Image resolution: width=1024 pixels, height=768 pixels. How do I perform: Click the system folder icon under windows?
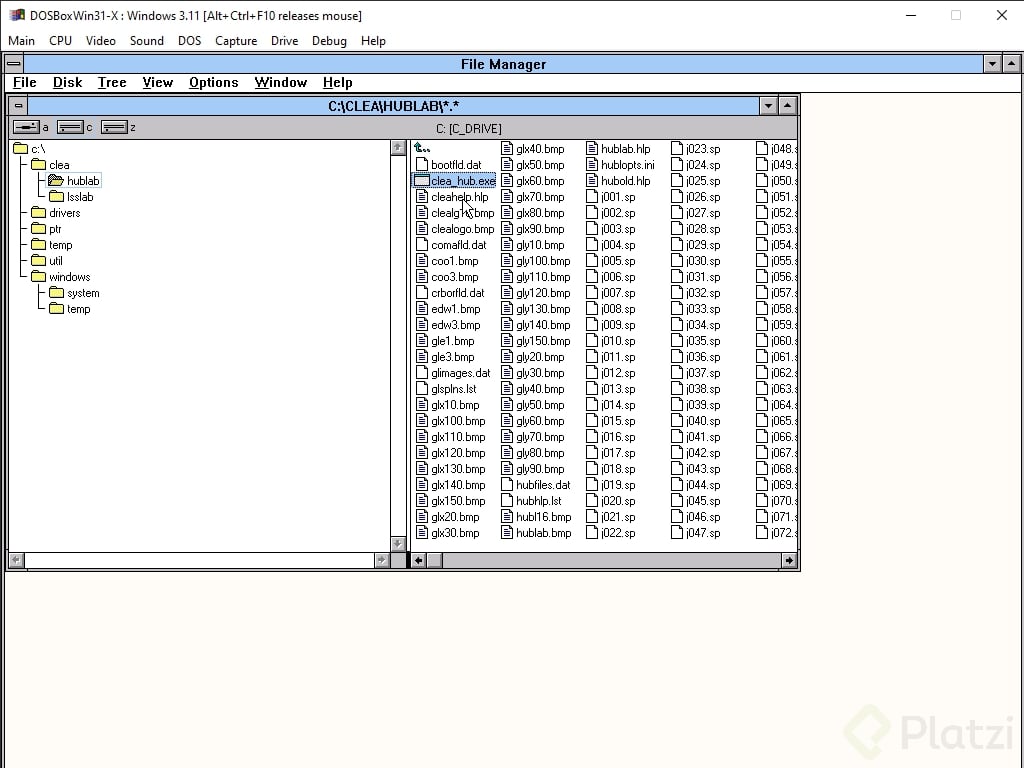(56, 293)
